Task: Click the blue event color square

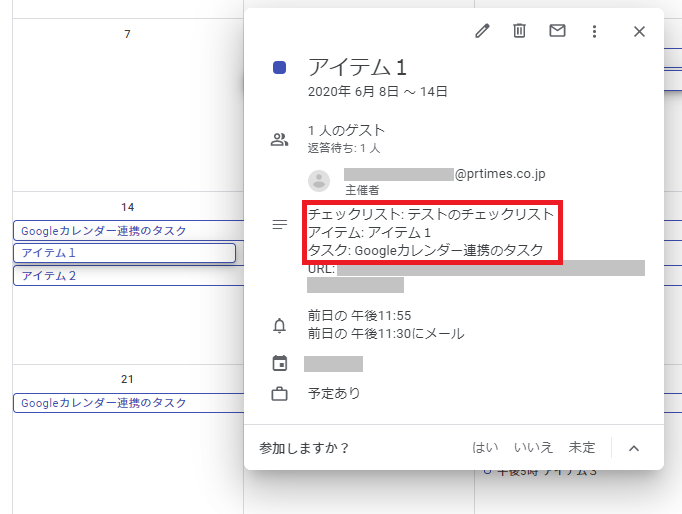Action: coord(280,68)
